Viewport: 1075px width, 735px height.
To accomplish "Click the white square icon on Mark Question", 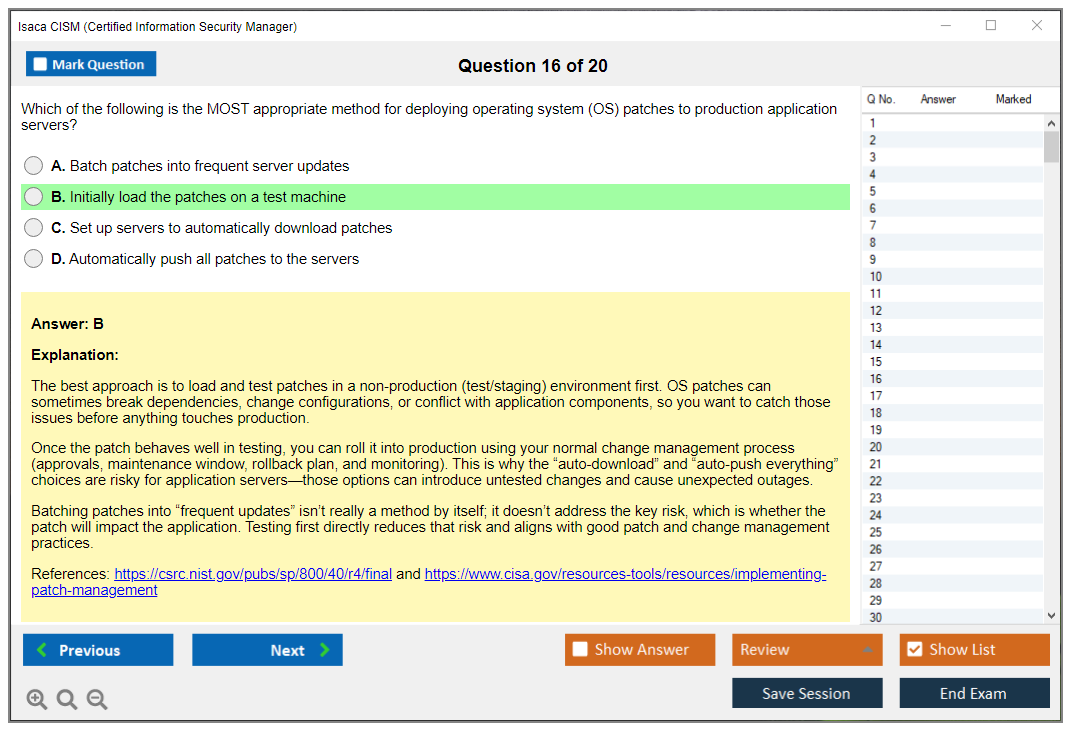I will [x=39, y=63].
